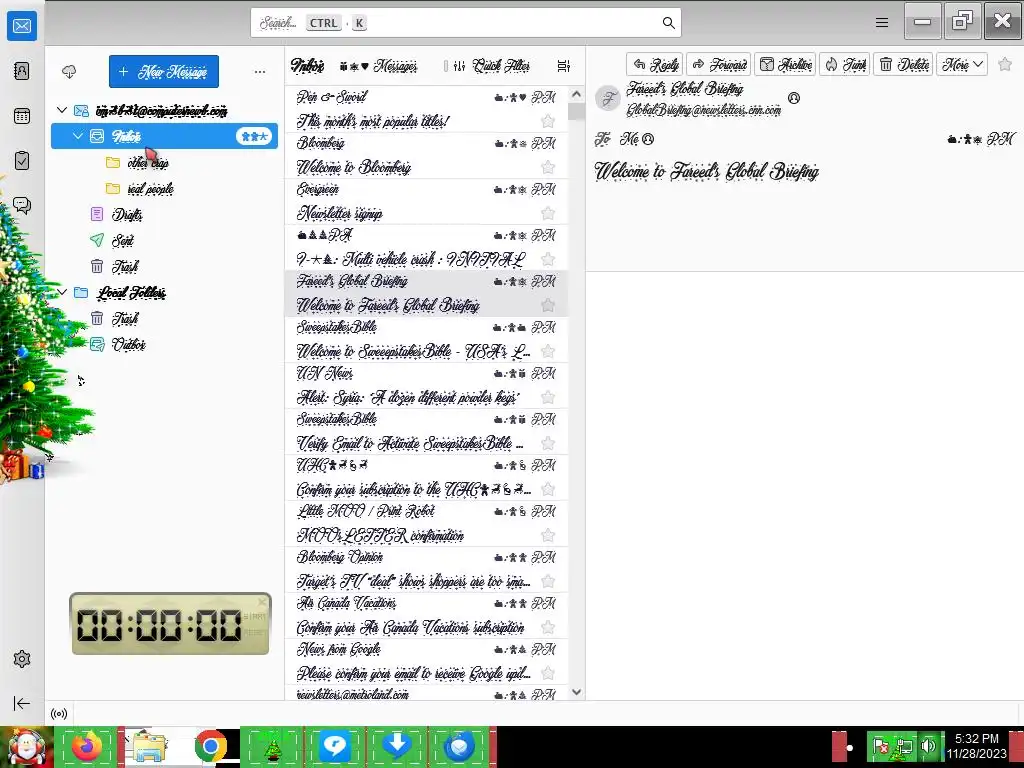Image resolution: width=1024 pixels, height=768 pixels.
Task: Click the message list scrollbar thumb
Action: point(576,112)
